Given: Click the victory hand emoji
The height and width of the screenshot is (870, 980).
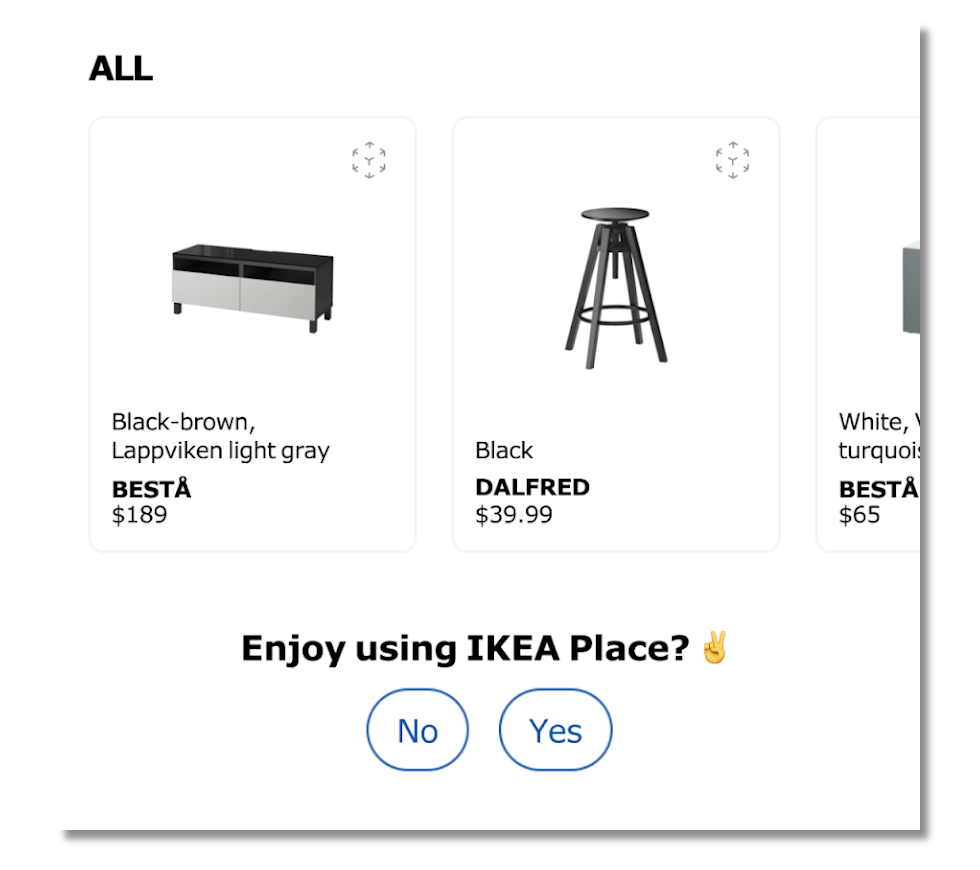Looking at the screenshot, I should click(715, 648).
